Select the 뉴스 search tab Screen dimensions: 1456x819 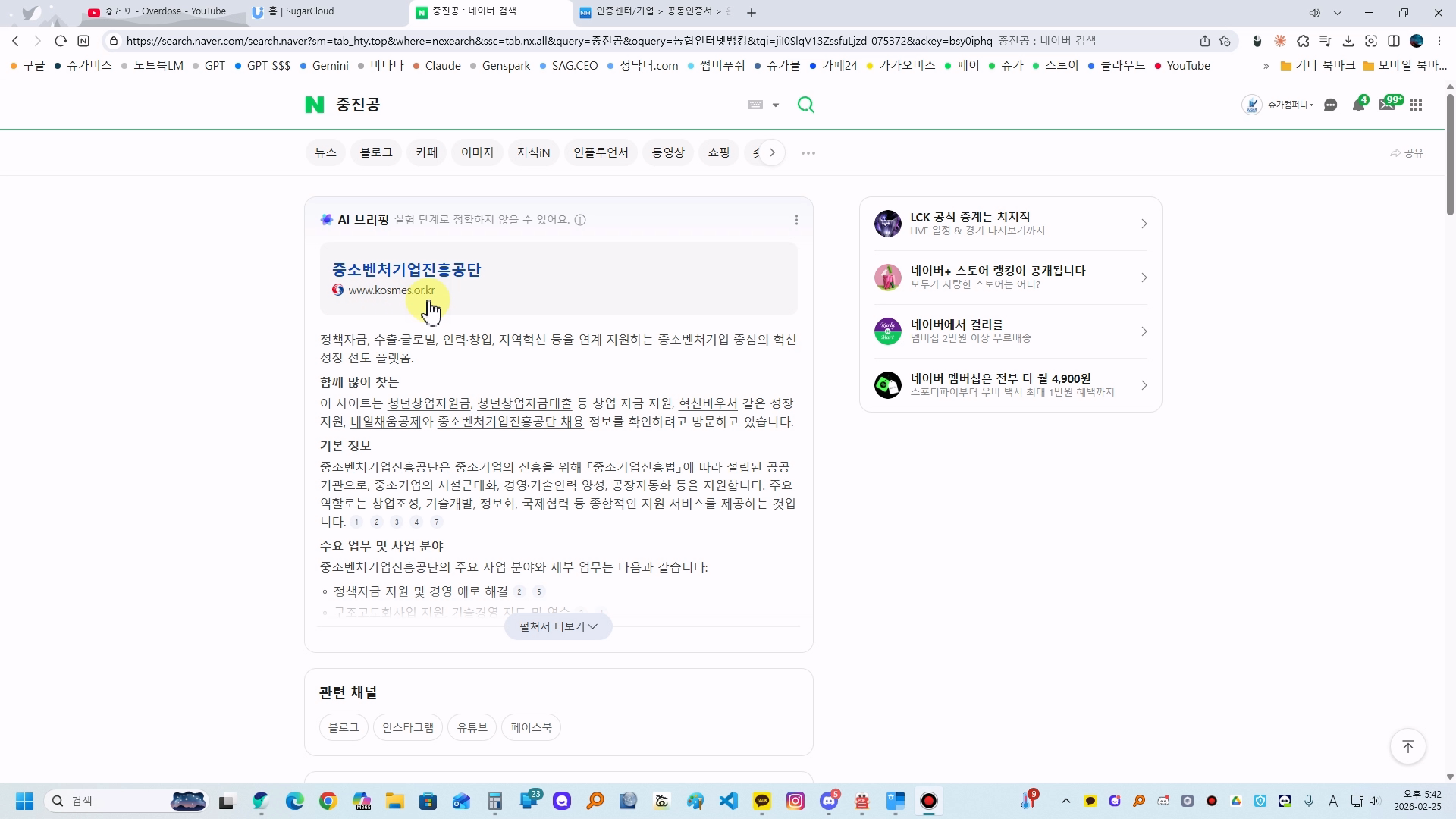(325, 153)
